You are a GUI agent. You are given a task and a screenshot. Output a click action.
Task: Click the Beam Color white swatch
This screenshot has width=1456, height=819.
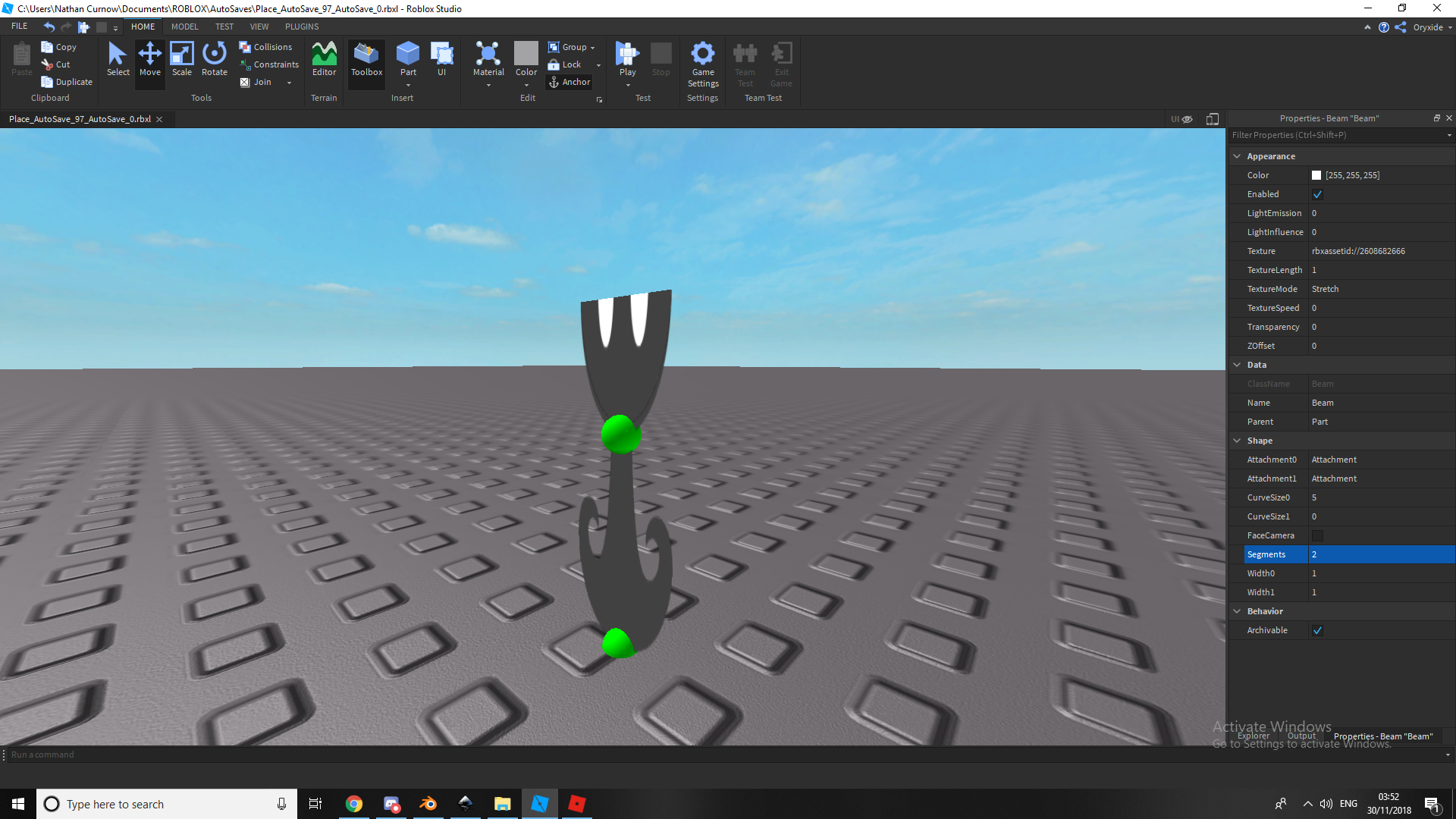coord(1316,175)
